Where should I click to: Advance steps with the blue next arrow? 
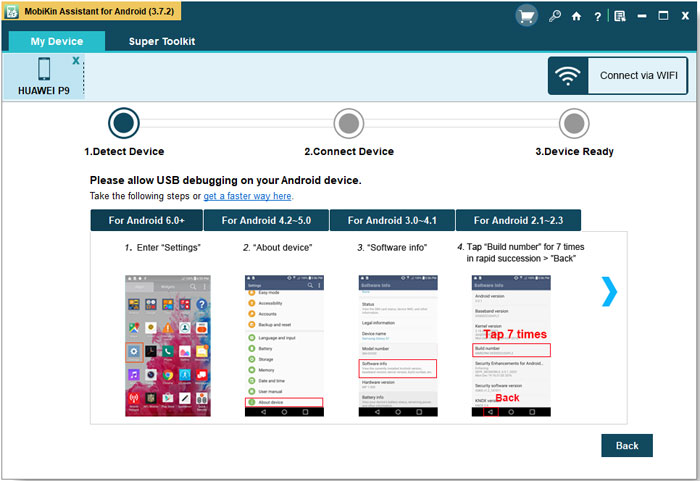tap(609, 292)
